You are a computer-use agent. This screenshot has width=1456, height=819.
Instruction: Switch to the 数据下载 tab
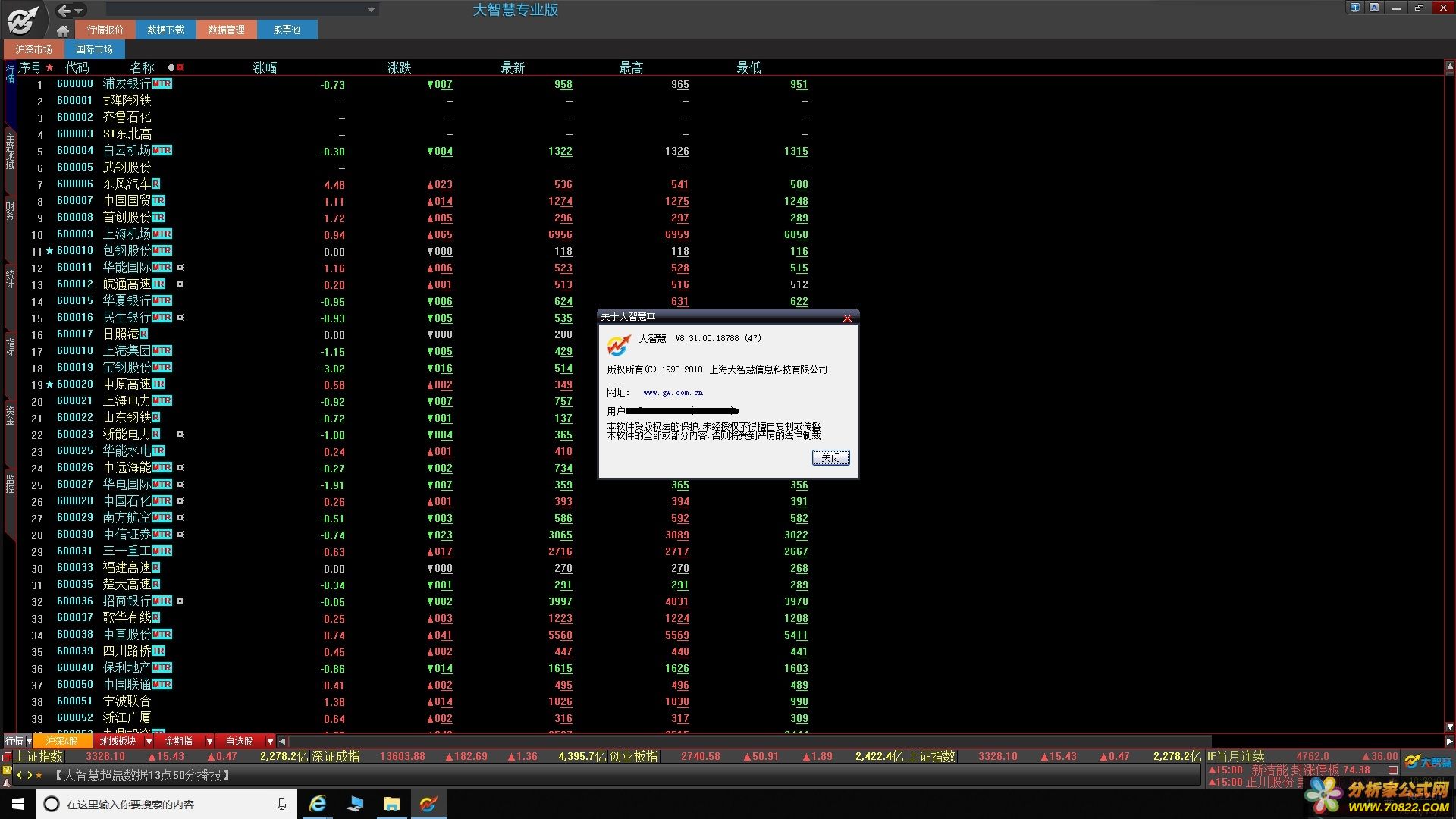[165, 30]
